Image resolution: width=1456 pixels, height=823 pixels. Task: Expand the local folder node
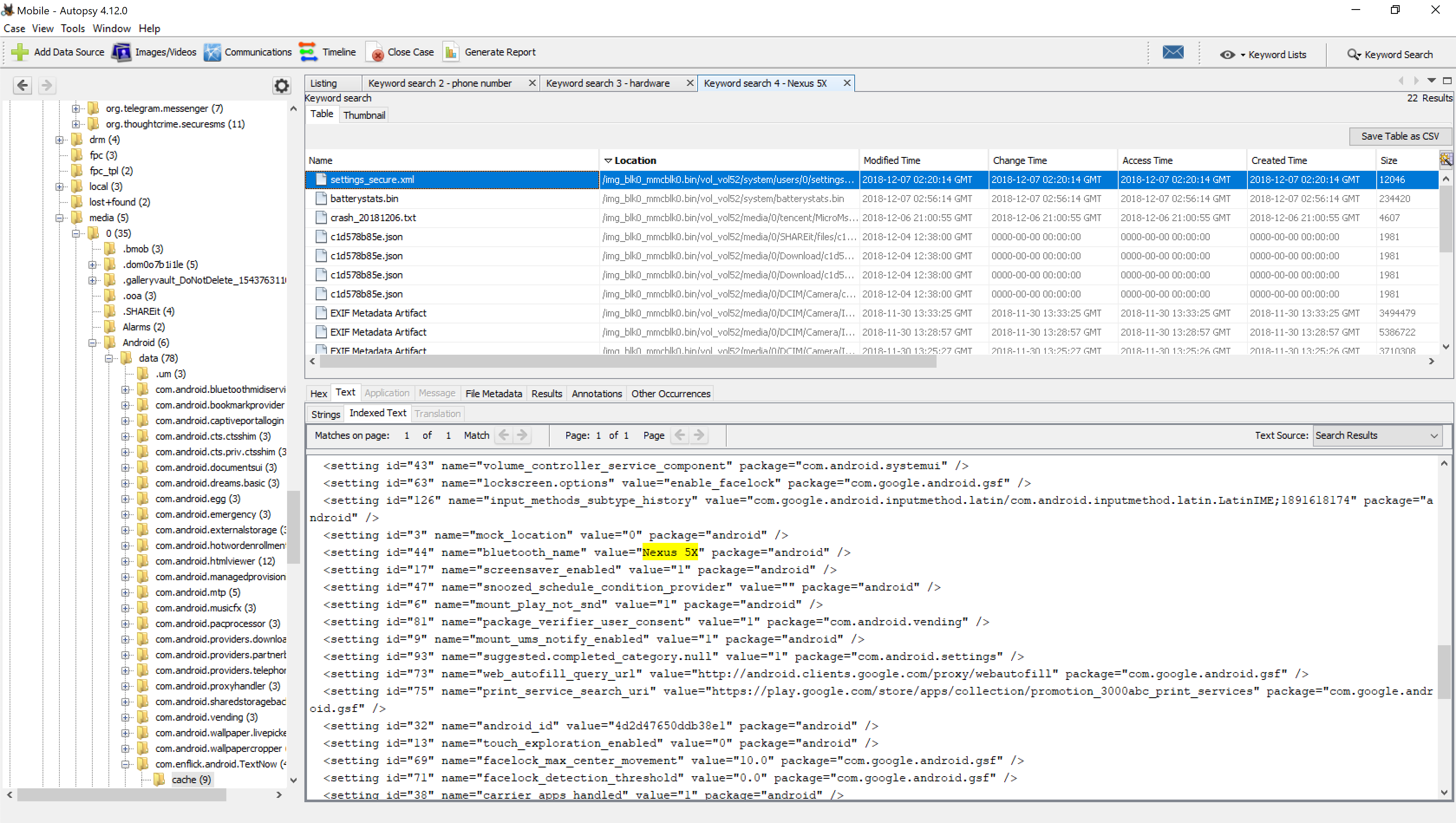tap(59, 186)
